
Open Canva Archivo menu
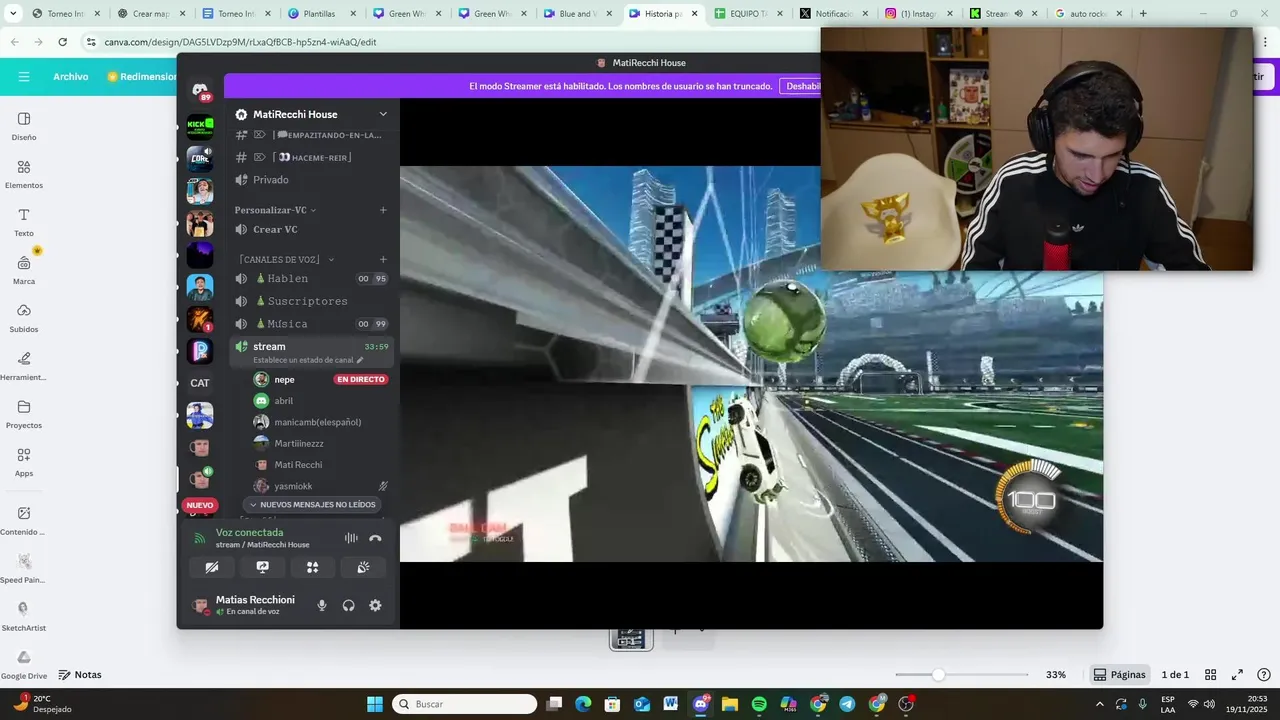tap(71, 76)
